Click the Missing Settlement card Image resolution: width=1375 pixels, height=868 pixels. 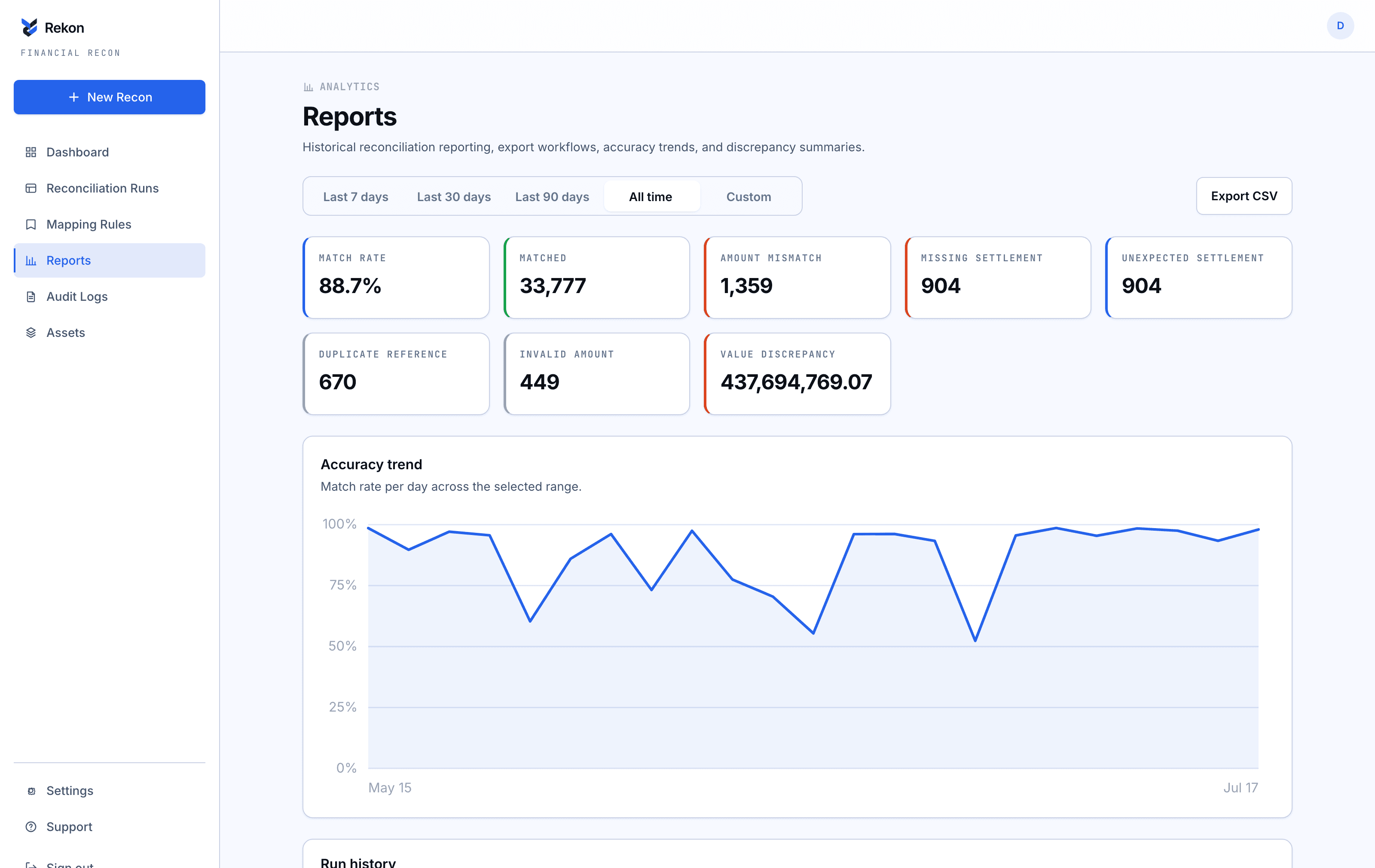pos(998,278)
